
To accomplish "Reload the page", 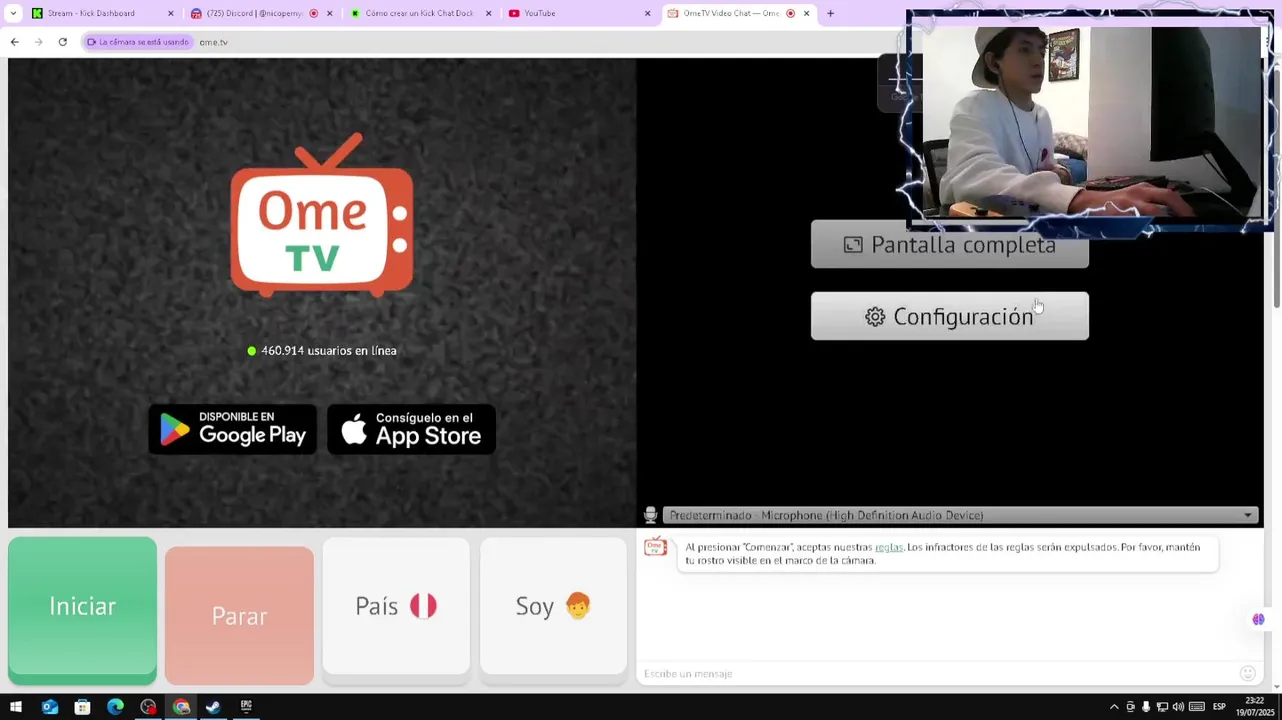I will [x=62, y=42].
